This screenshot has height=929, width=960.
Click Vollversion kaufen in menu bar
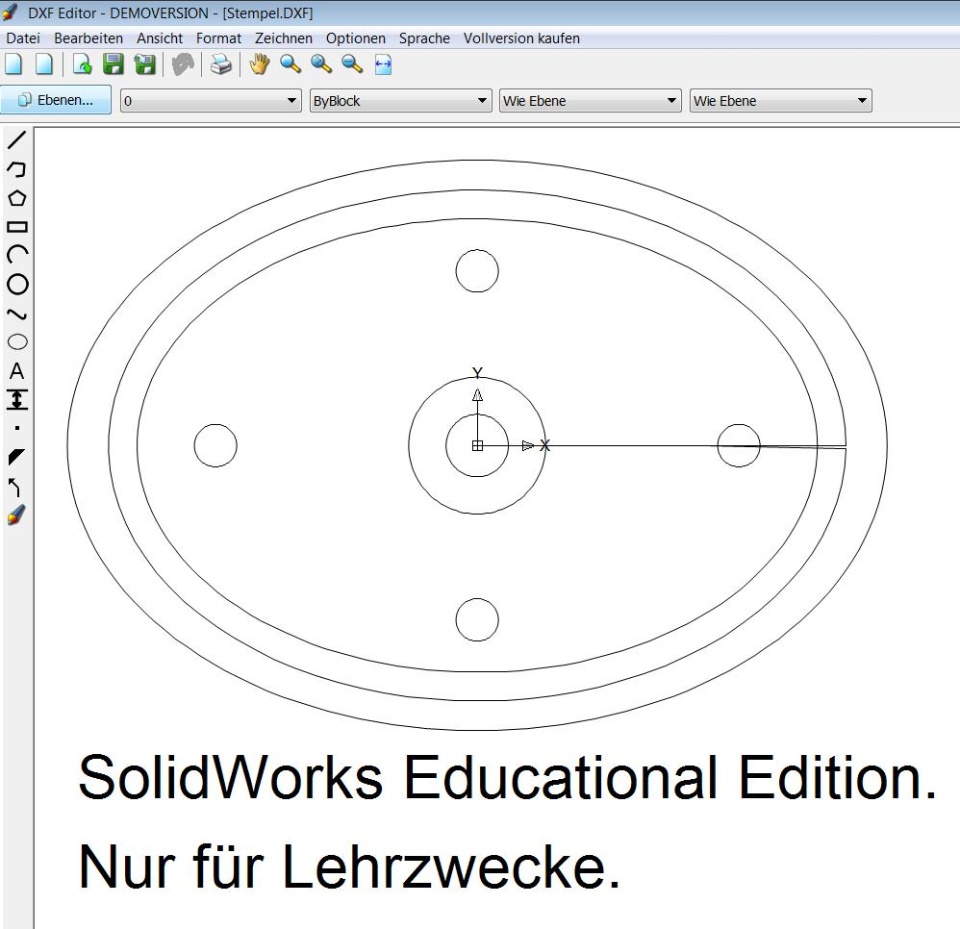[522, 38]
